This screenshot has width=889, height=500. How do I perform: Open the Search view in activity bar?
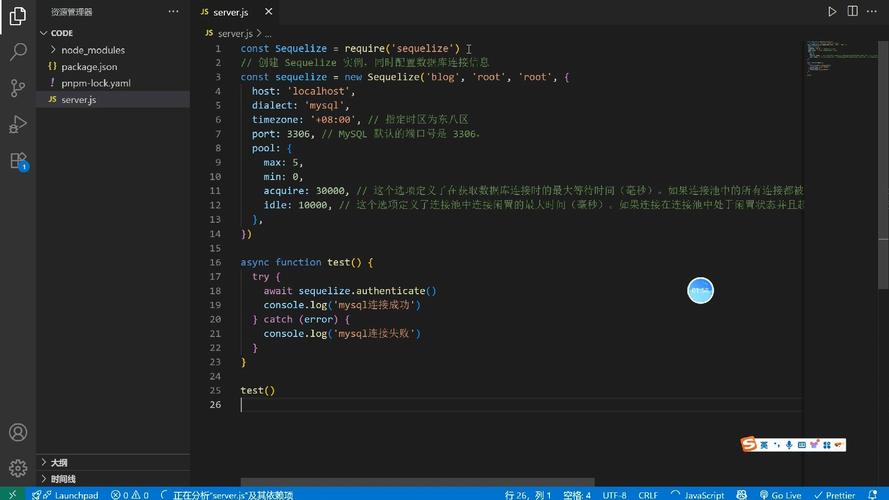[x=18, y=52]
